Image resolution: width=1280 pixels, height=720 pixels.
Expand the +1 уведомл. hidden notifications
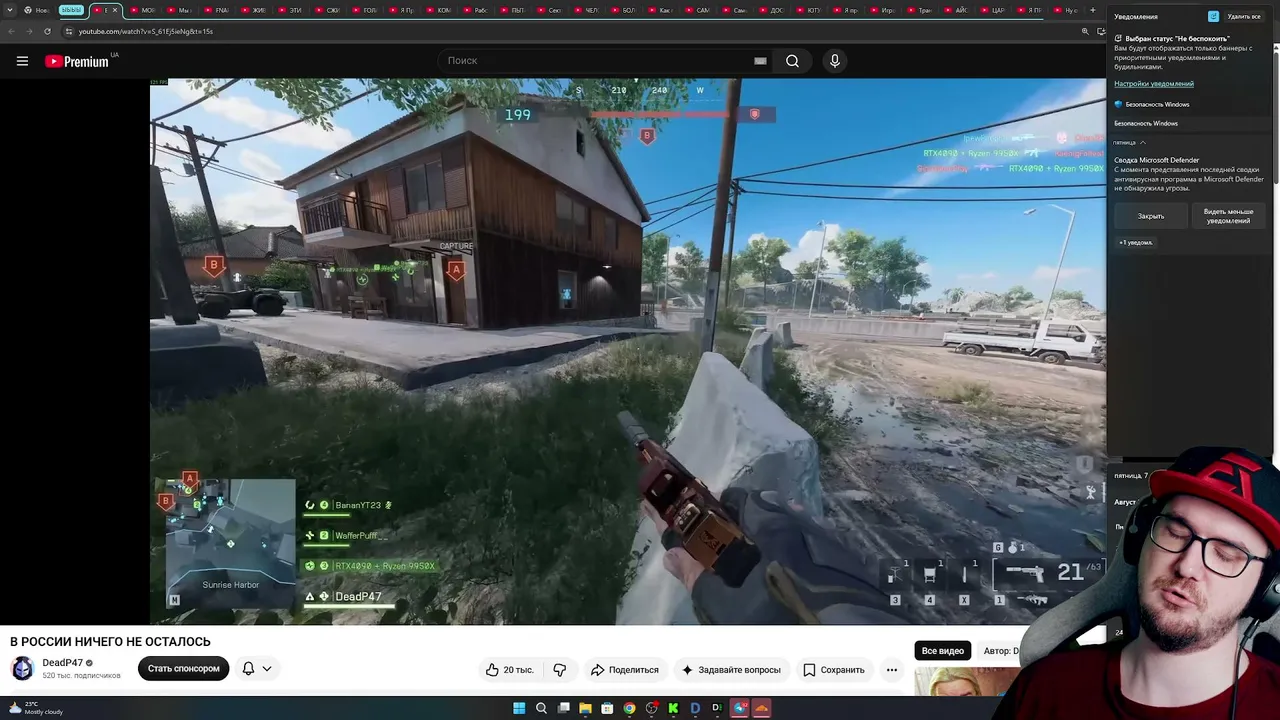(1136, 242)
